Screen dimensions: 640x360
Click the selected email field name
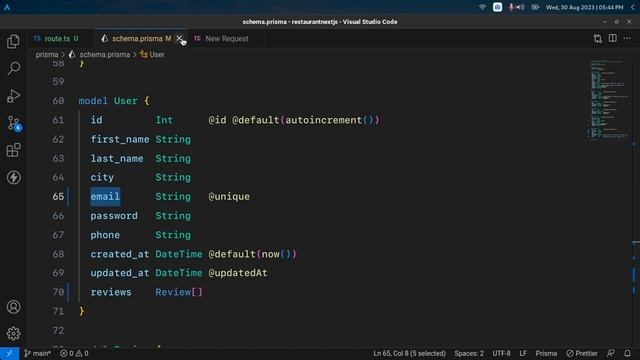point(105,196)
